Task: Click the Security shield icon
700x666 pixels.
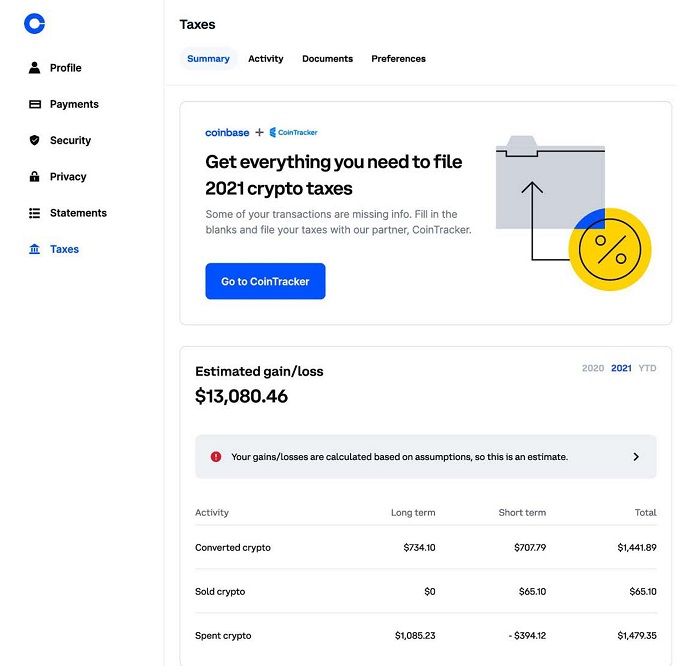Action: [35, 141]
